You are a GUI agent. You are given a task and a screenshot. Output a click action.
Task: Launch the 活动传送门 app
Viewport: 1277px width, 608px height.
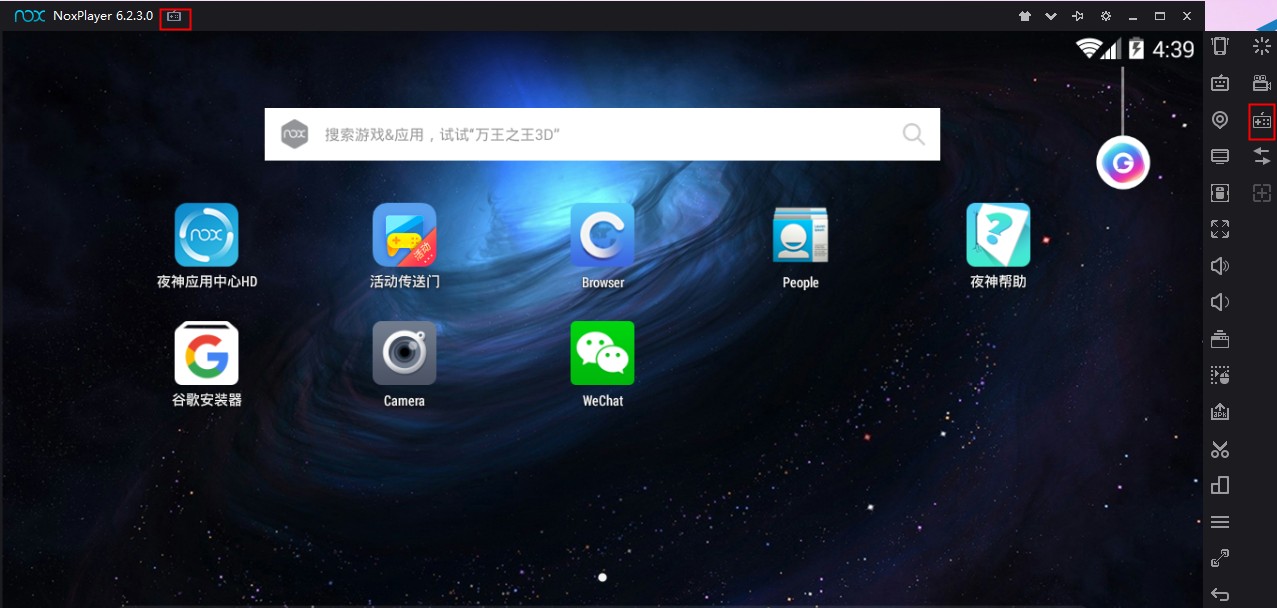point(405,235)
